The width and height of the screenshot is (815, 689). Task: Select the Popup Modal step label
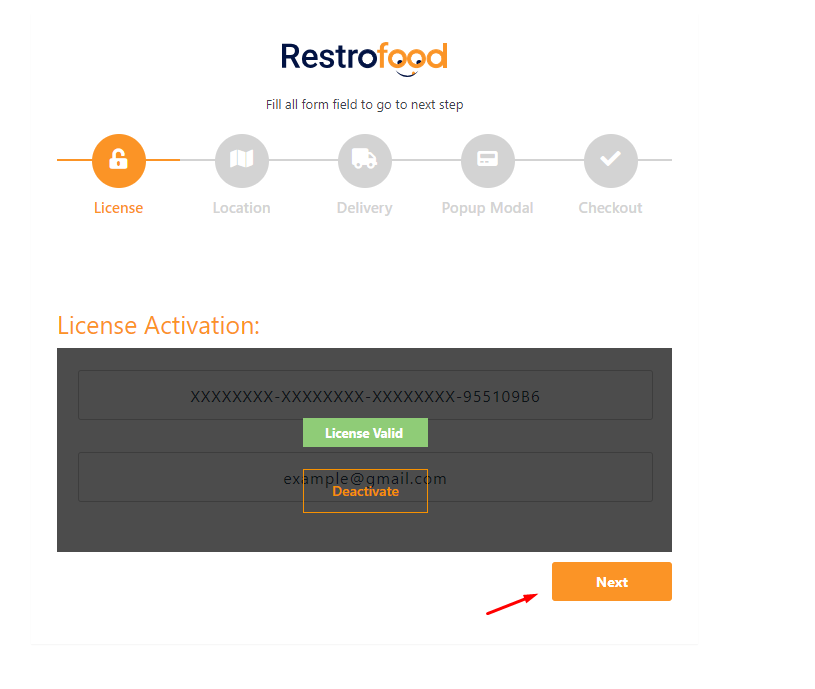pos(487,208)
